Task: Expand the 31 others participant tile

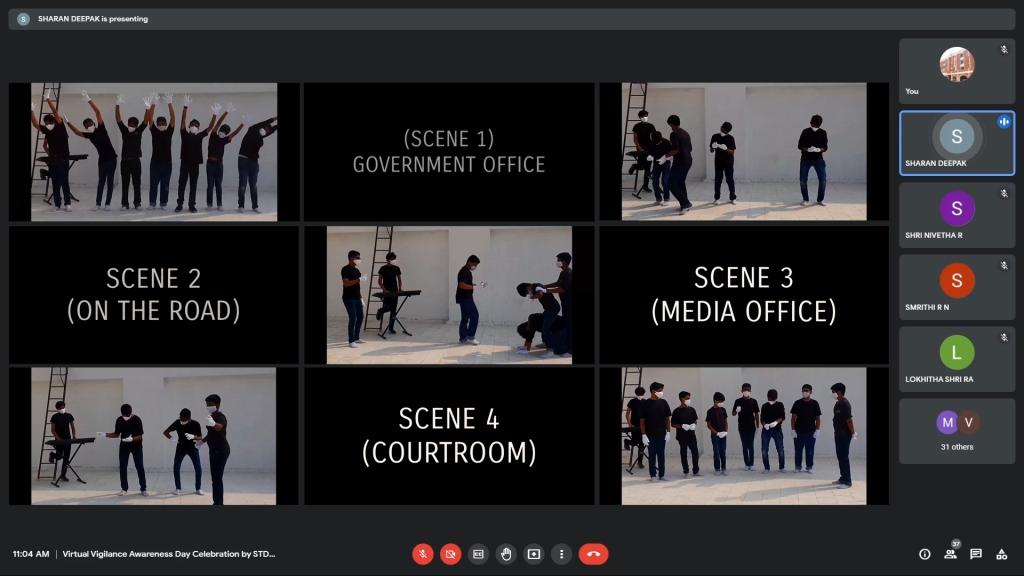Action: click(956, 431)
